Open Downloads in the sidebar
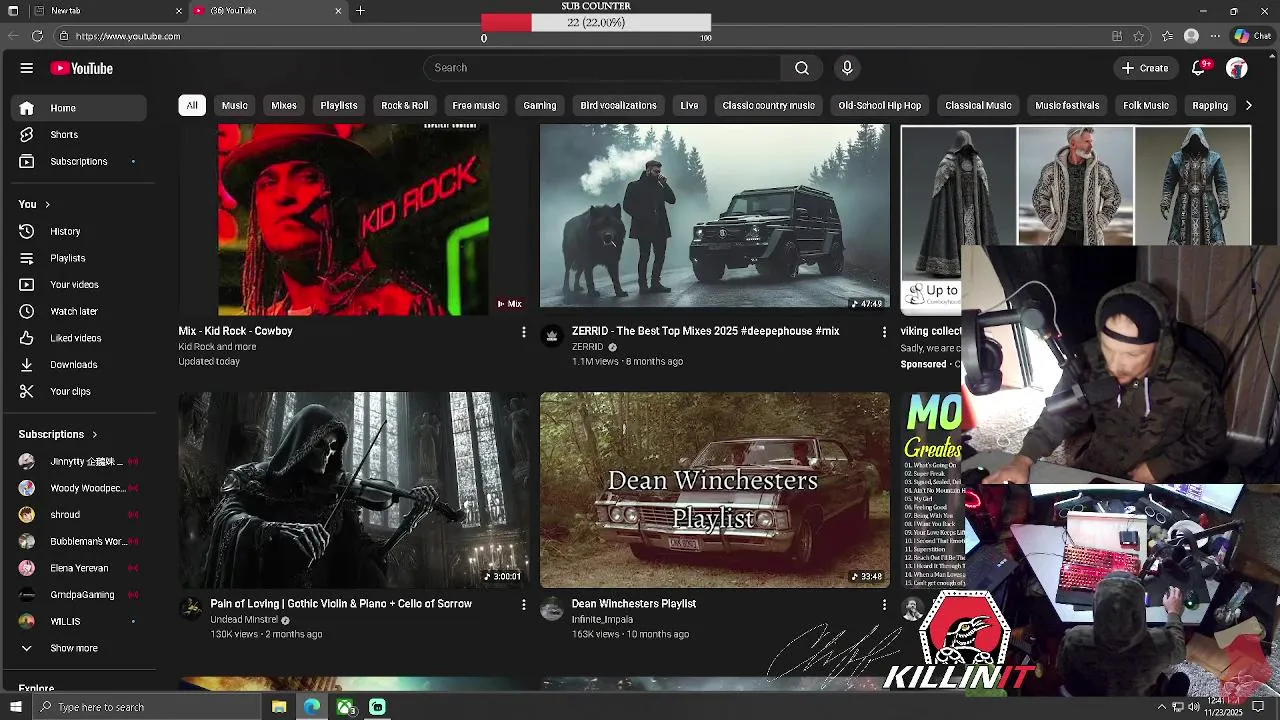Image resolution: width=1280 pixels, height=720 pixels. pyautogui.click(x=79, y=364)
